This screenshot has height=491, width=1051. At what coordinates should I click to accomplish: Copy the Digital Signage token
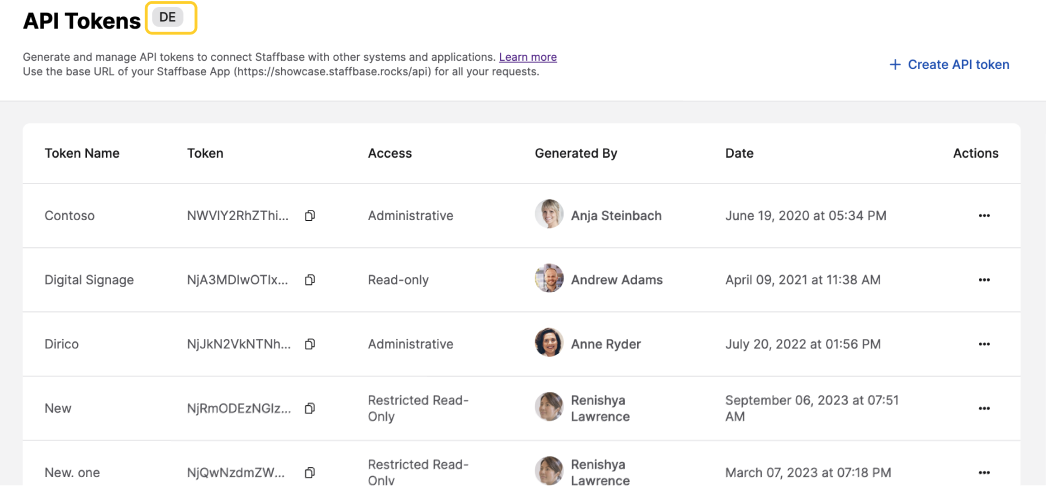tap(310, 280)
